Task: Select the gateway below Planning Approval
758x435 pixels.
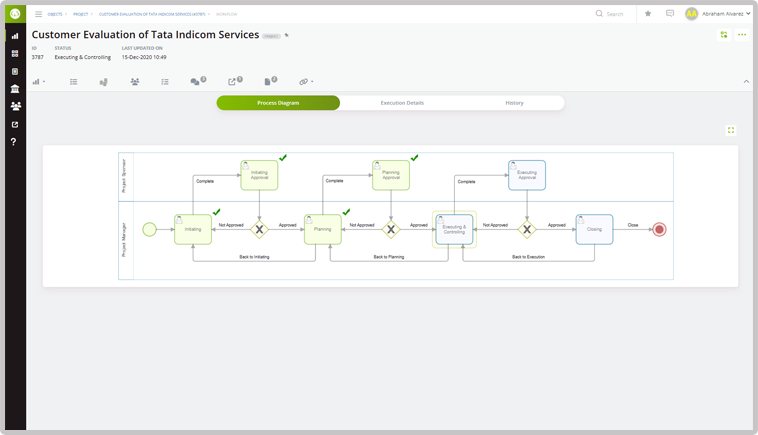Action: (x=391, y=229)
